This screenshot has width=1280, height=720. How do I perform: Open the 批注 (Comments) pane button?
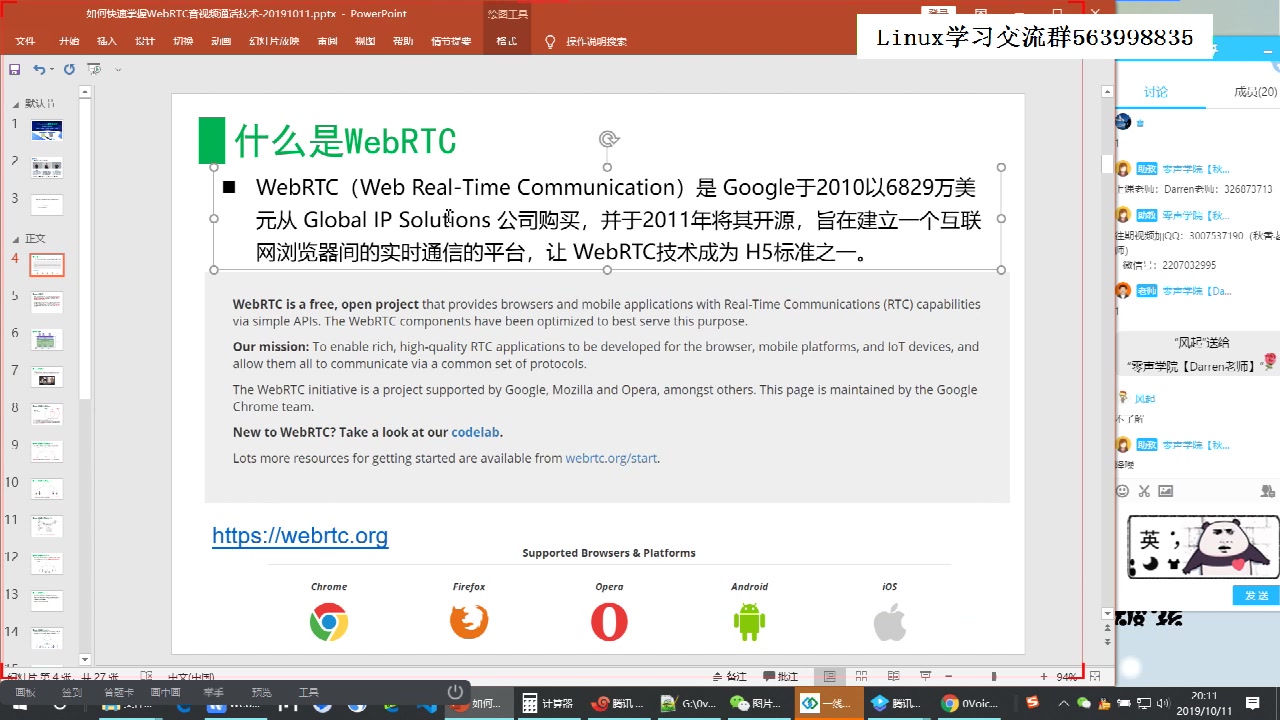(781, 677)
